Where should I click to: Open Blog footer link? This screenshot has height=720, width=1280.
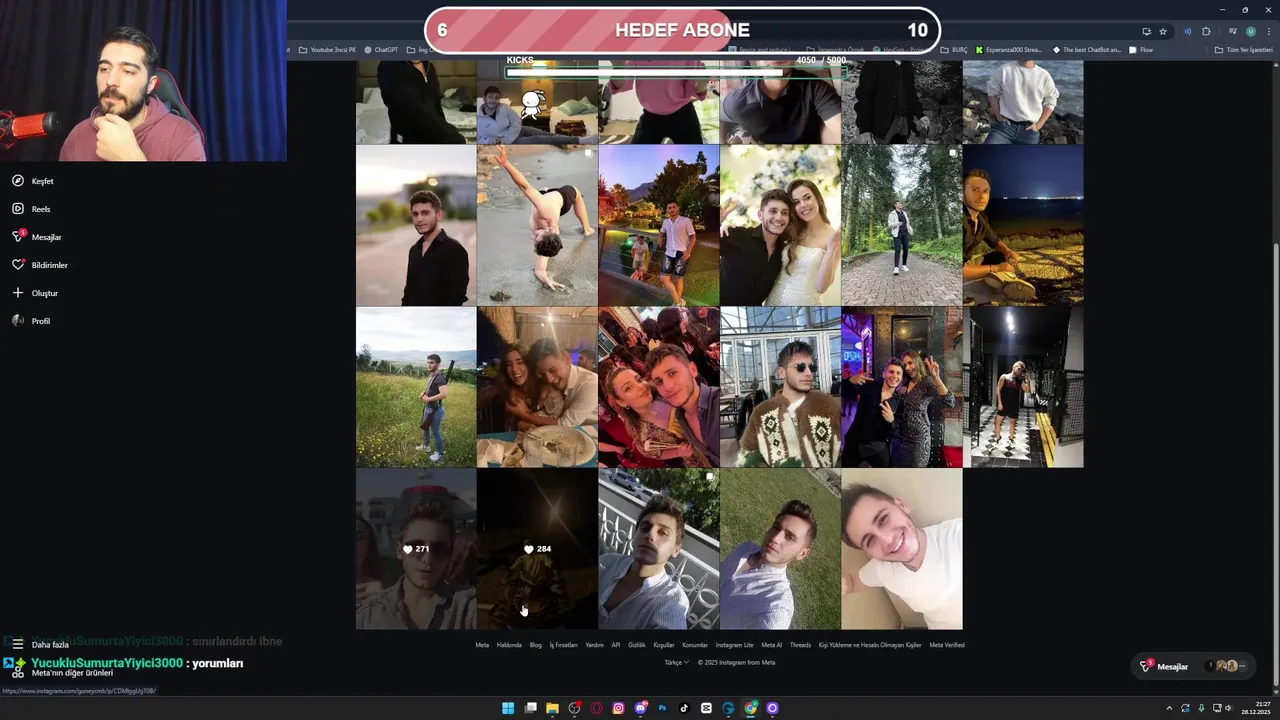tap(535, 645)
